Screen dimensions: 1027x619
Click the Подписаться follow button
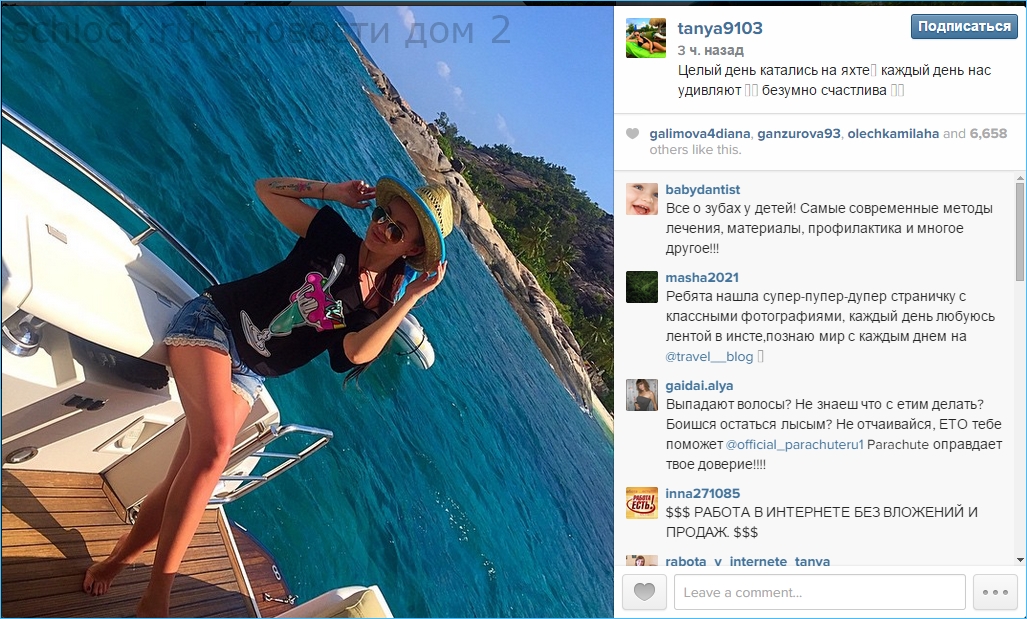click(964, 26)
